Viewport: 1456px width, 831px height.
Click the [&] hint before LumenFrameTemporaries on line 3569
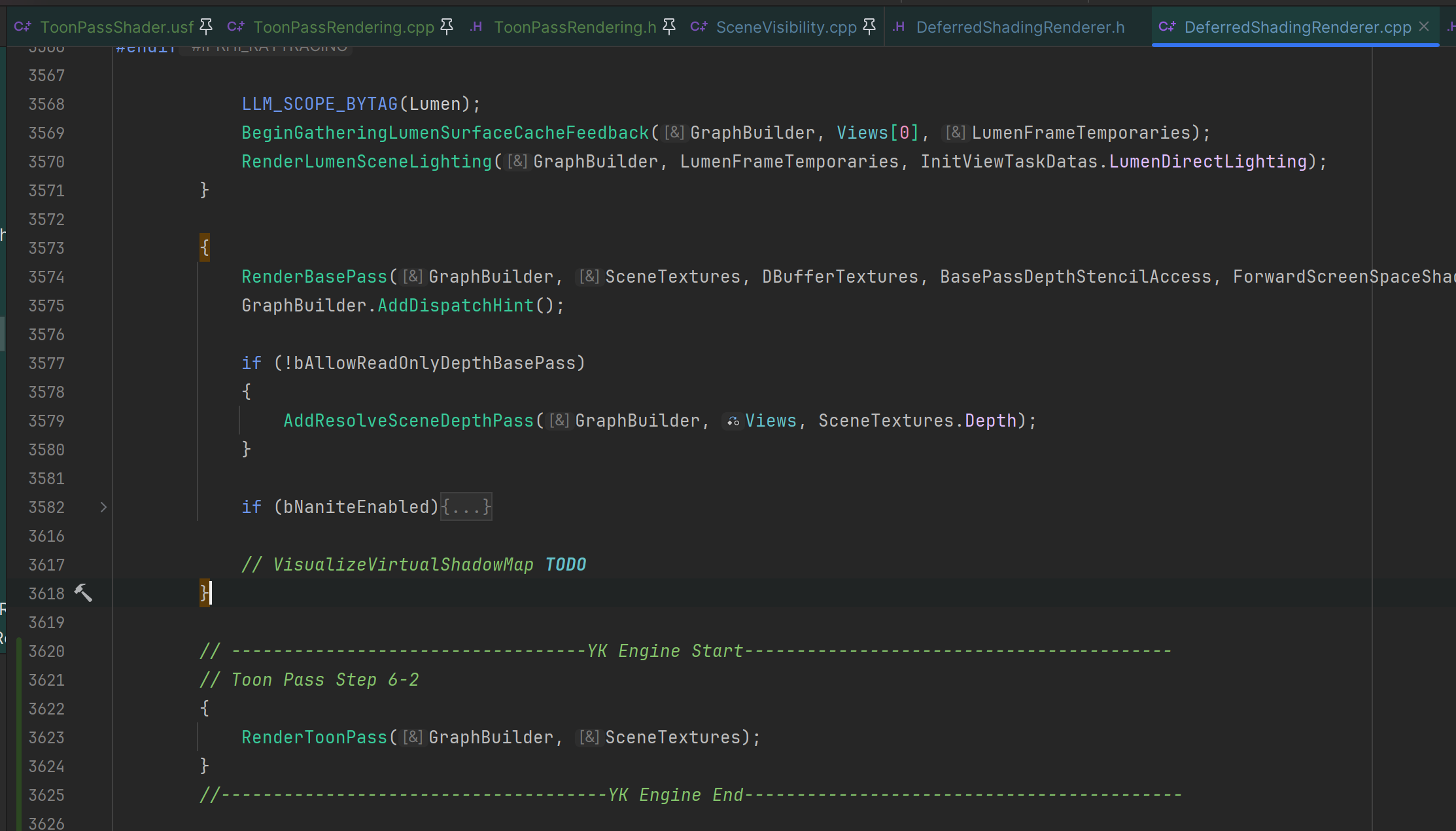coord(955,133)
